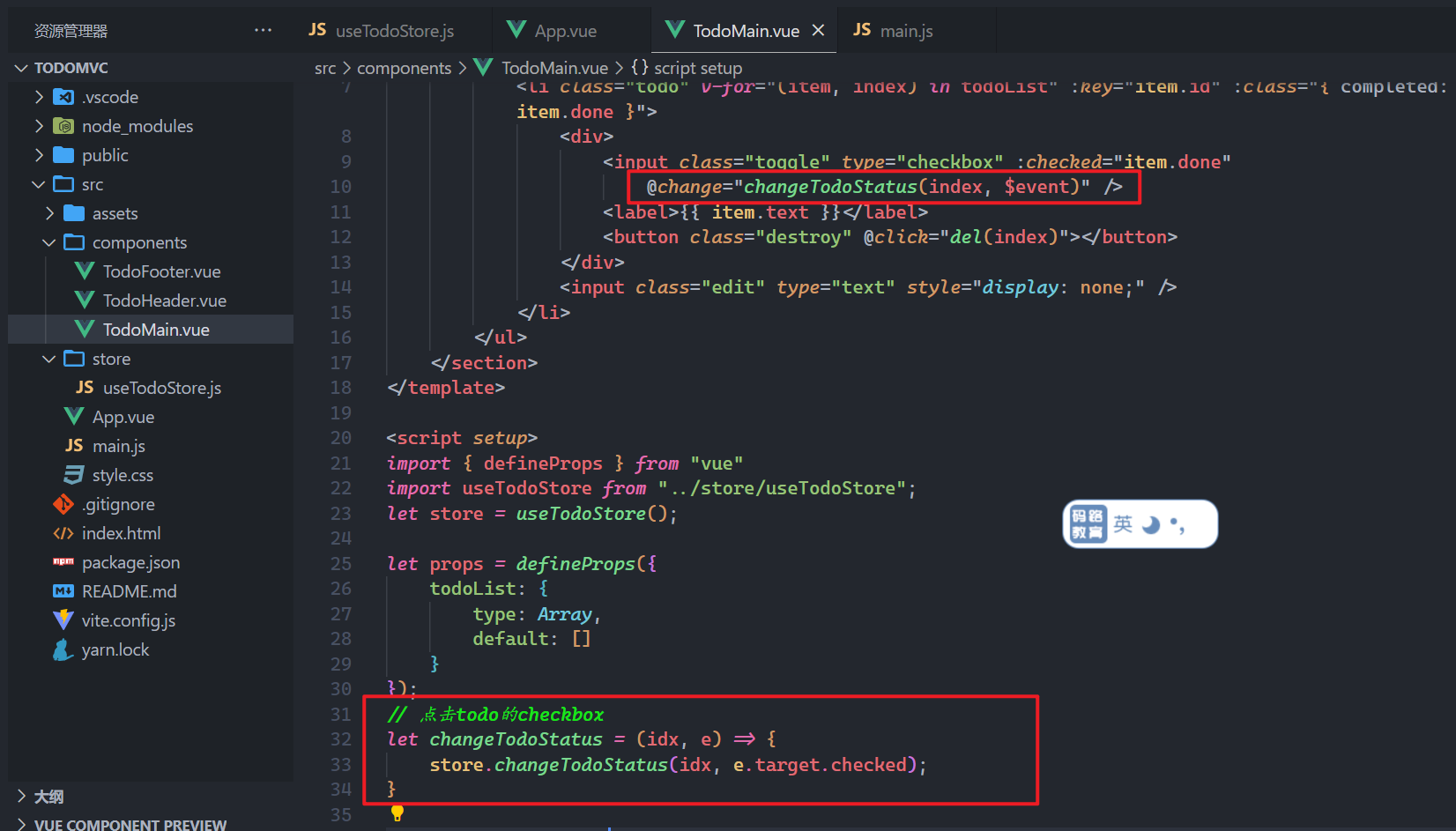Click the lightbulb code action icon
This screenshot has width=1456, height=831.
coord(397,812)
